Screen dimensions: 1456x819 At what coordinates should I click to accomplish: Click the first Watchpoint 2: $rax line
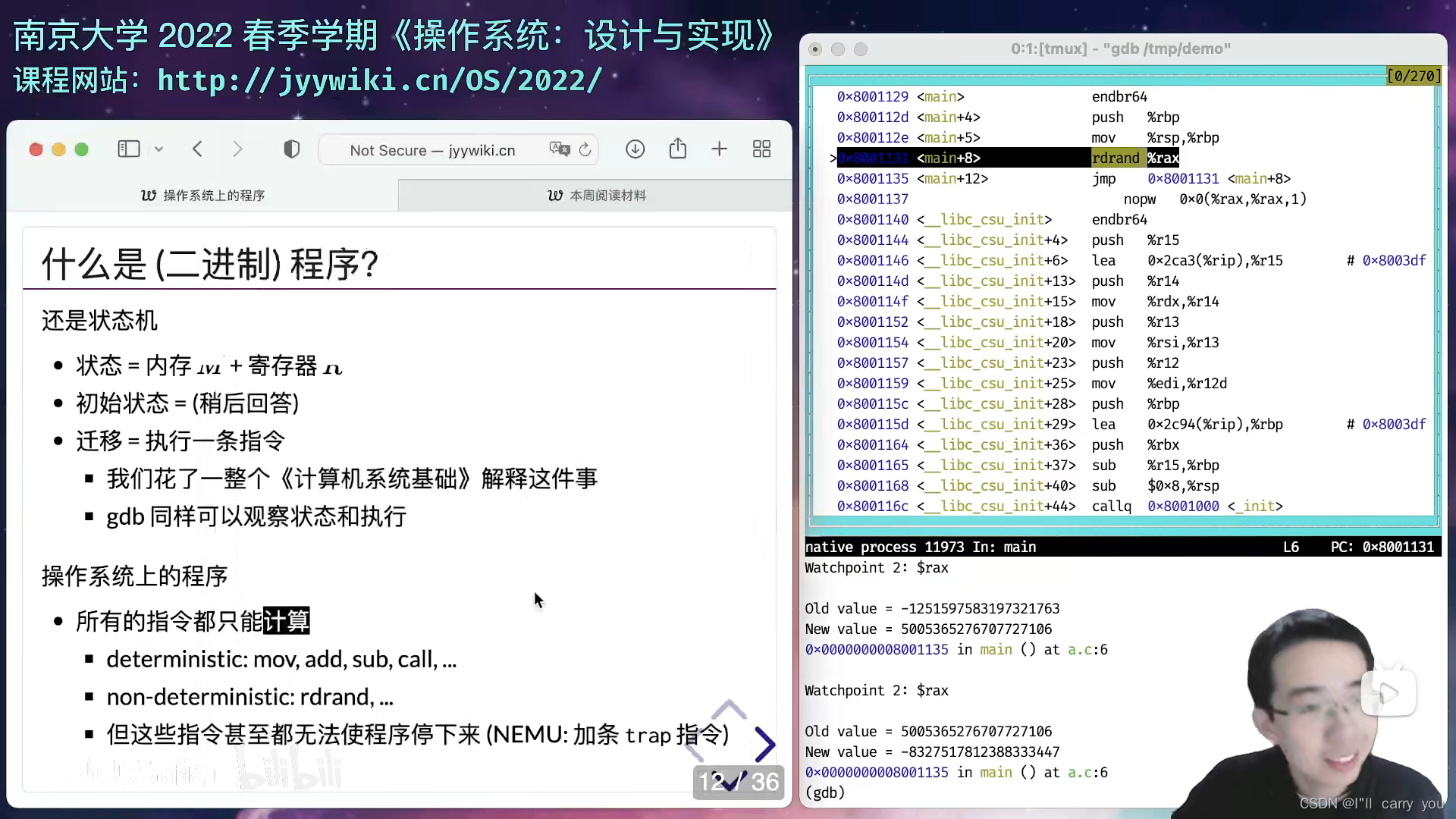tap(877, 567)
